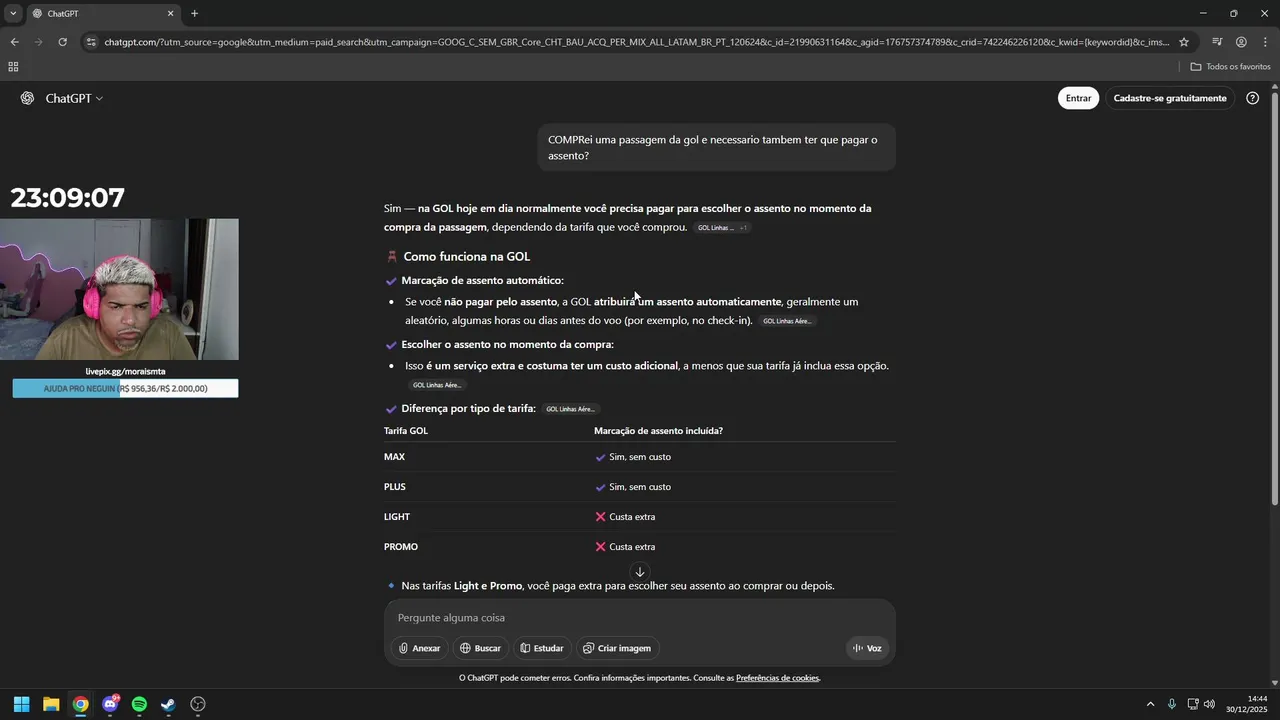Focus the Pergunte alguma coisa input

640,618
